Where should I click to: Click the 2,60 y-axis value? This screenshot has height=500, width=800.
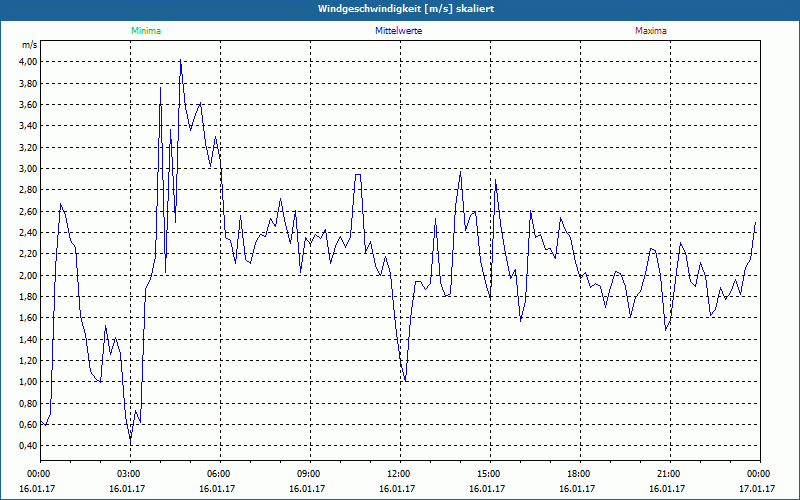(x=30, y=211)
